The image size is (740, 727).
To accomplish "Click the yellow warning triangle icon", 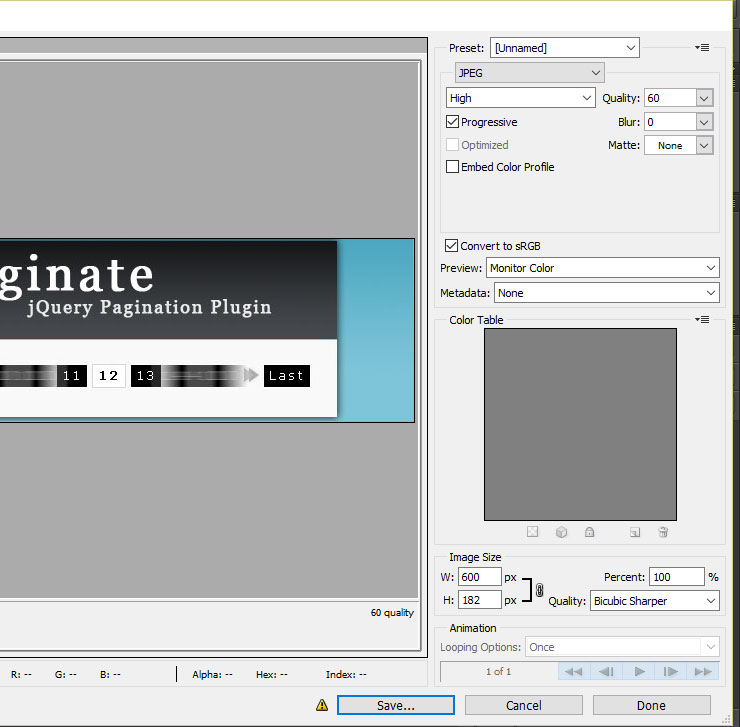I will pos(322,705).
